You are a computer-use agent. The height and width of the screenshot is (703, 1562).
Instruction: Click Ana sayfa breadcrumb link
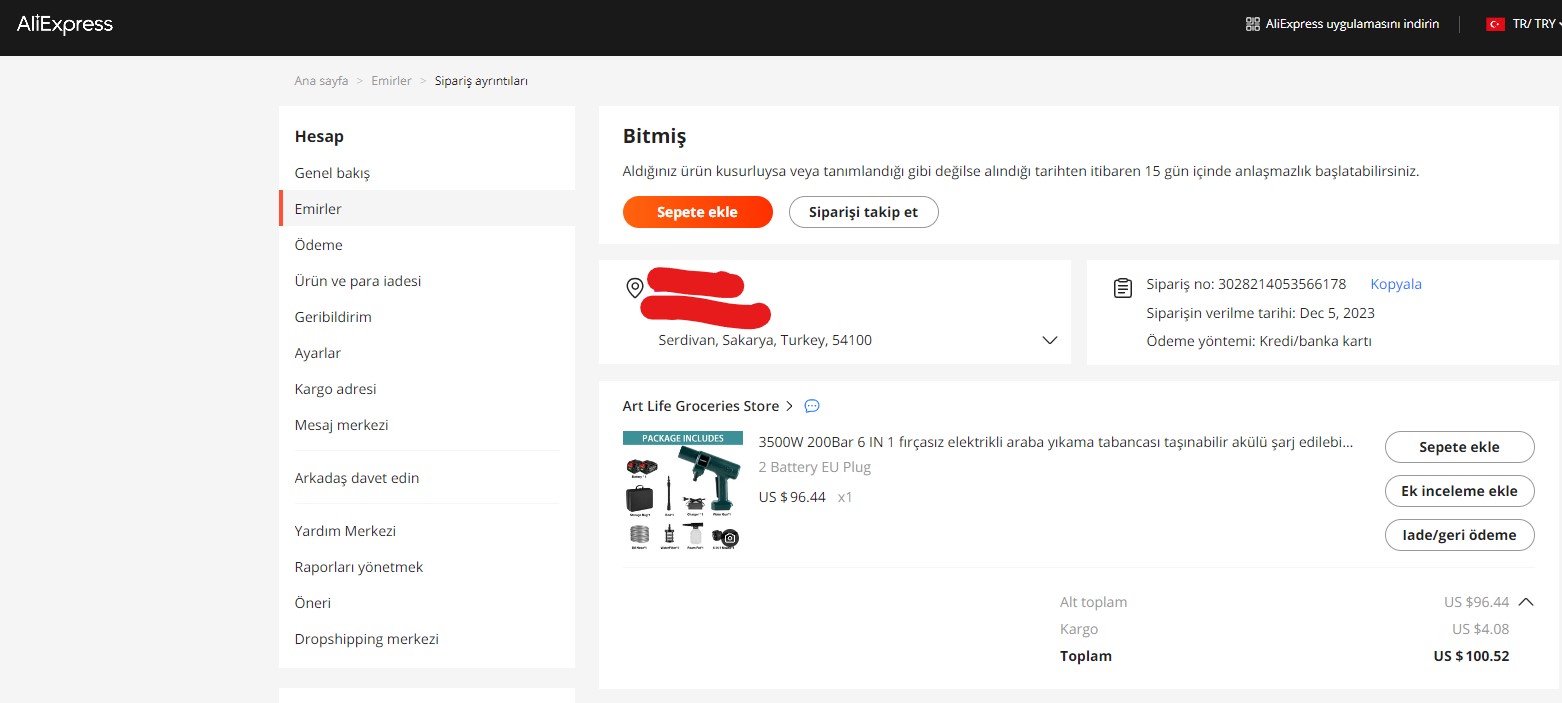coord(321,81)
